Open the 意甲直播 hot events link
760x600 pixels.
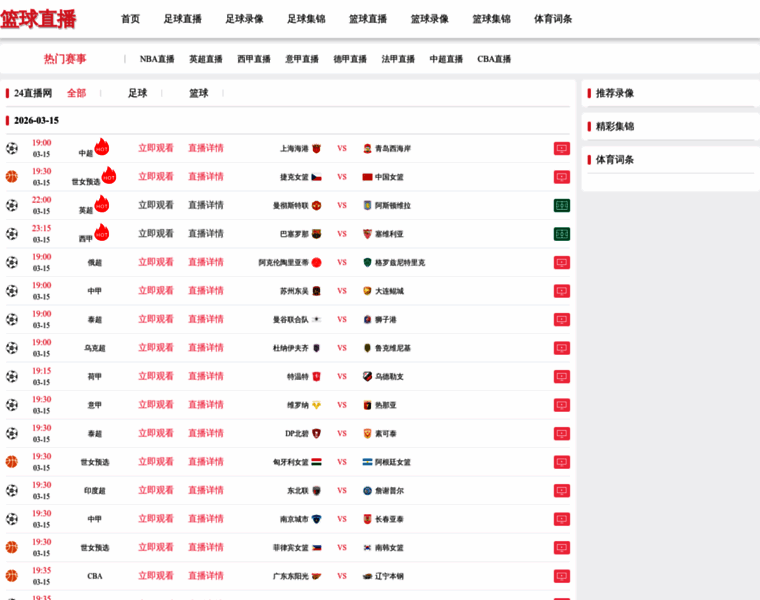pyautogui.click(x=301, y=59)
